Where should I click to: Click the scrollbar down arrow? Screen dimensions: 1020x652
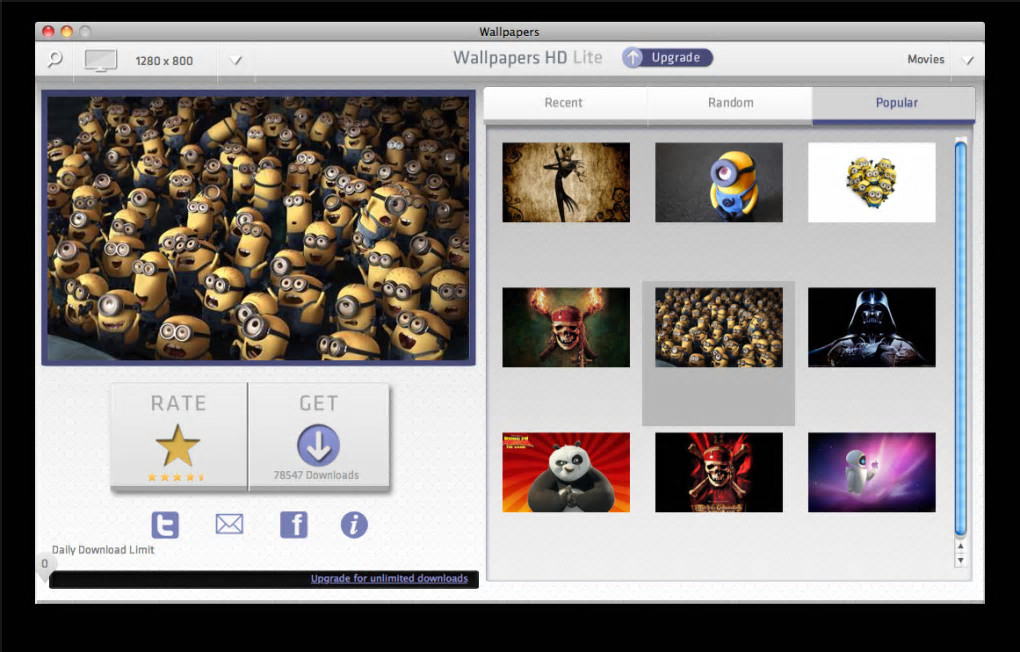click(960, 560)
